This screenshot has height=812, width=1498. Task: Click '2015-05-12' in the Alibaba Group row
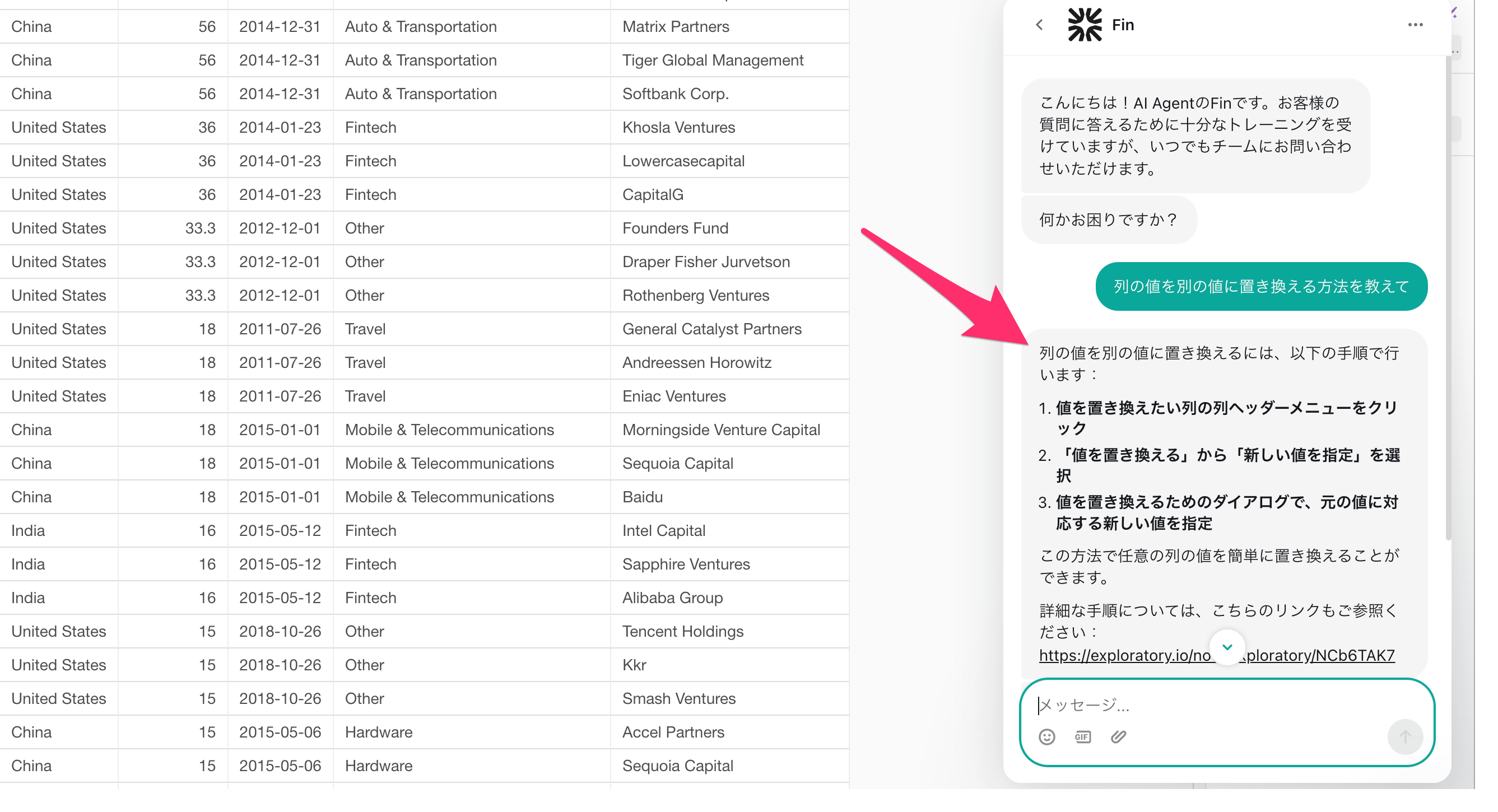(280, 598)
